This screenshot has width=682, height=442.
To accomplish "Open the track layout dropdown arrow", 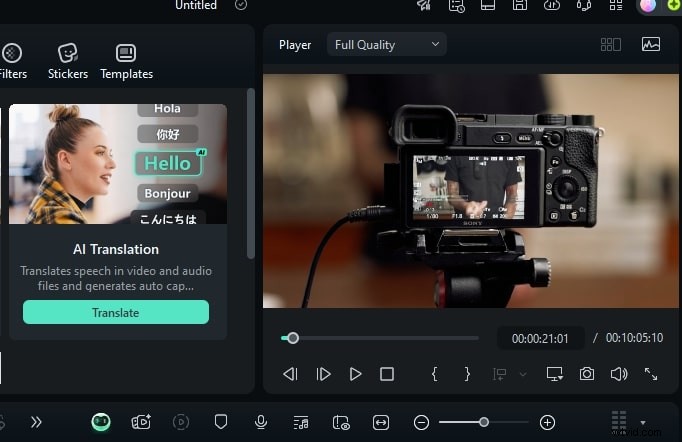I will (x=643, y=422).
